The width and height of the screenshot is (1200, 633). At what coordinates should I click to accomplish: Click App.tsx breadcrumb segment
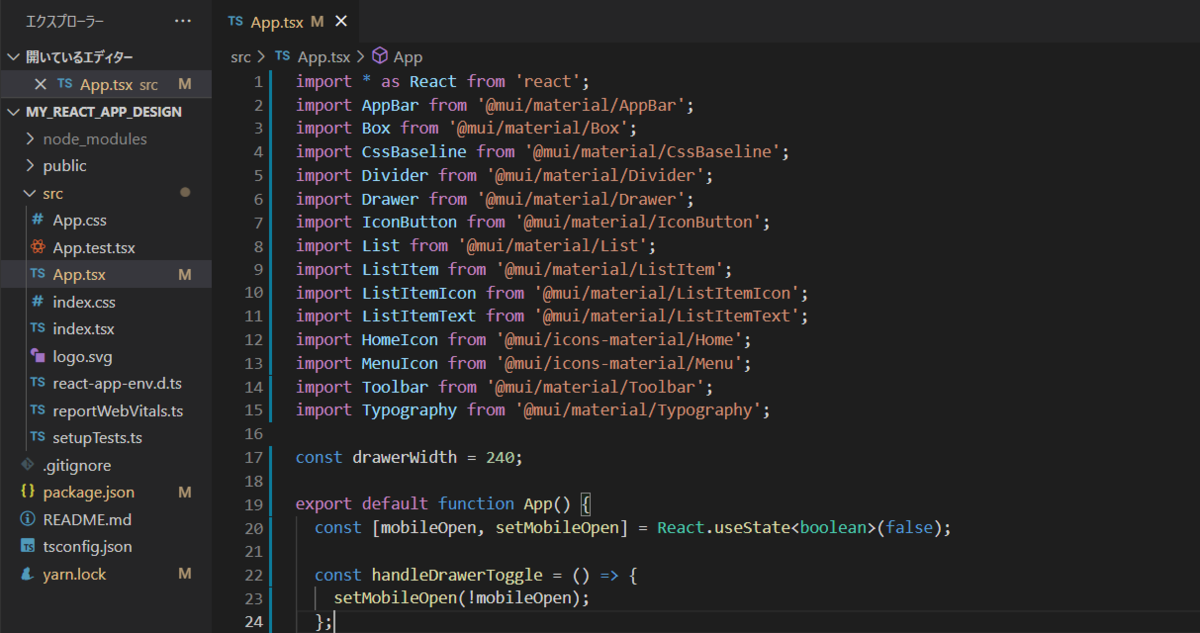324,57
